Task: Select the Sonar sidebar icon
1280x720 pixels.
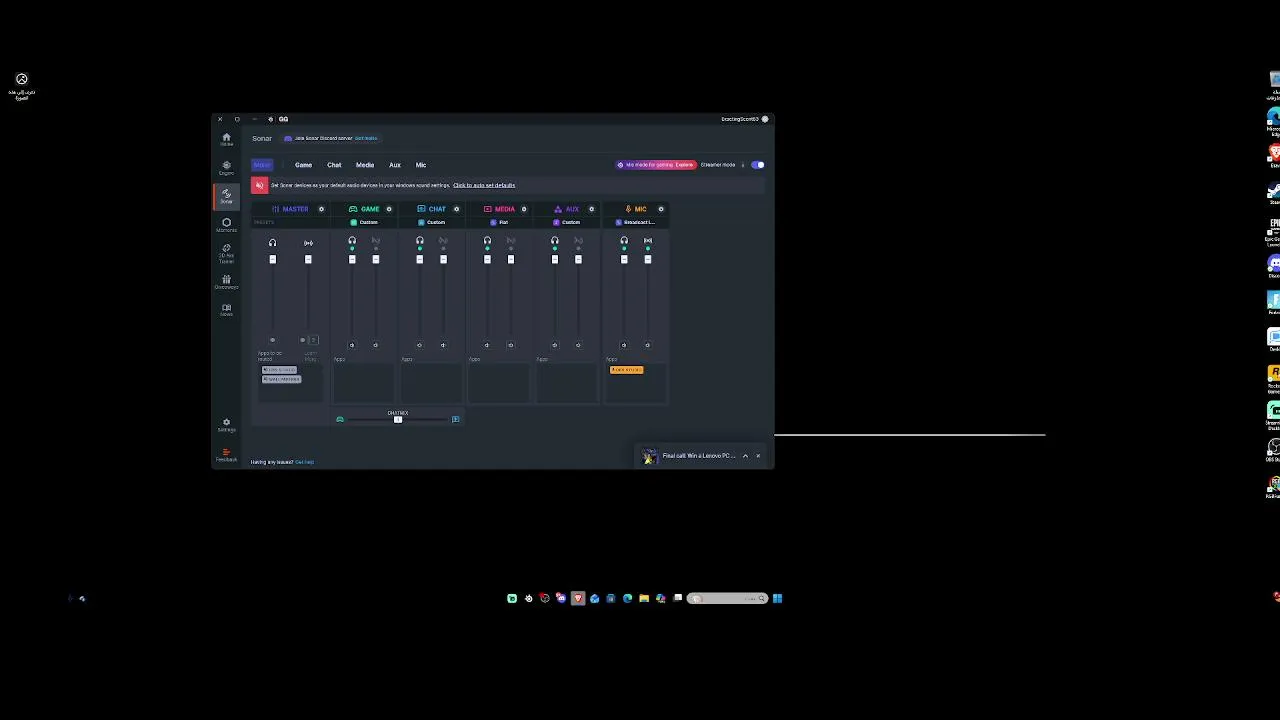Action: 226,195
